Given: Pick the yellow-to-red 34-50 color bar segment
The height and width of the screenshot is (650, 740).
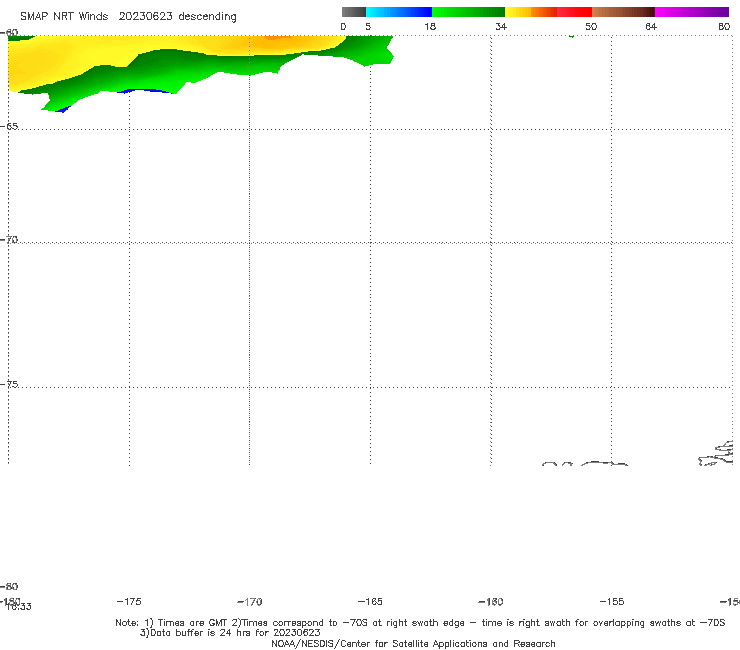Looking at the screenshot, I should (x=548, y=12).
